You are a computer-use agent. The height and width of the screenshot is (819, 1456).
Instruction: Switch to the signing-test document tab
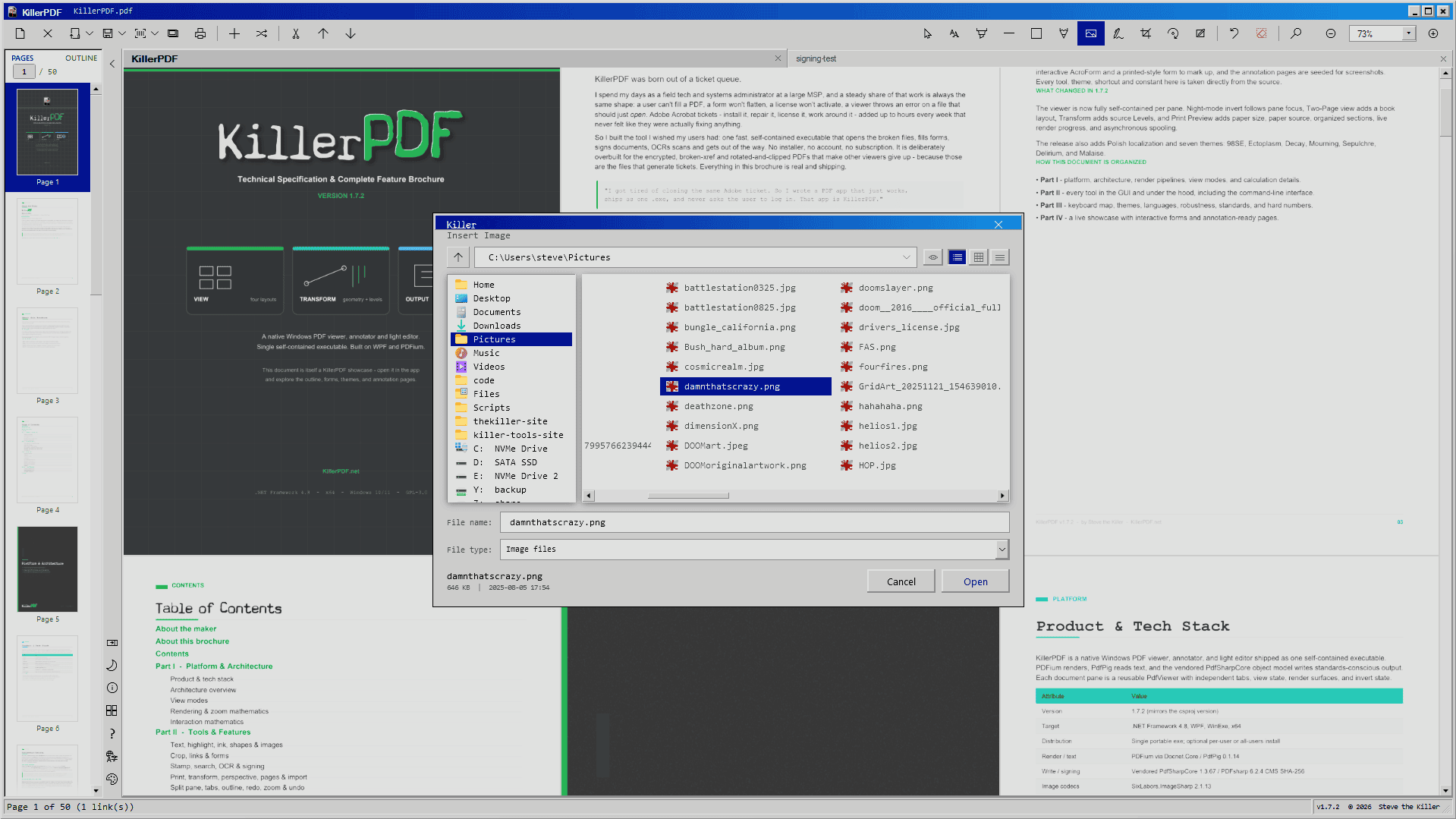coord(816,58)
